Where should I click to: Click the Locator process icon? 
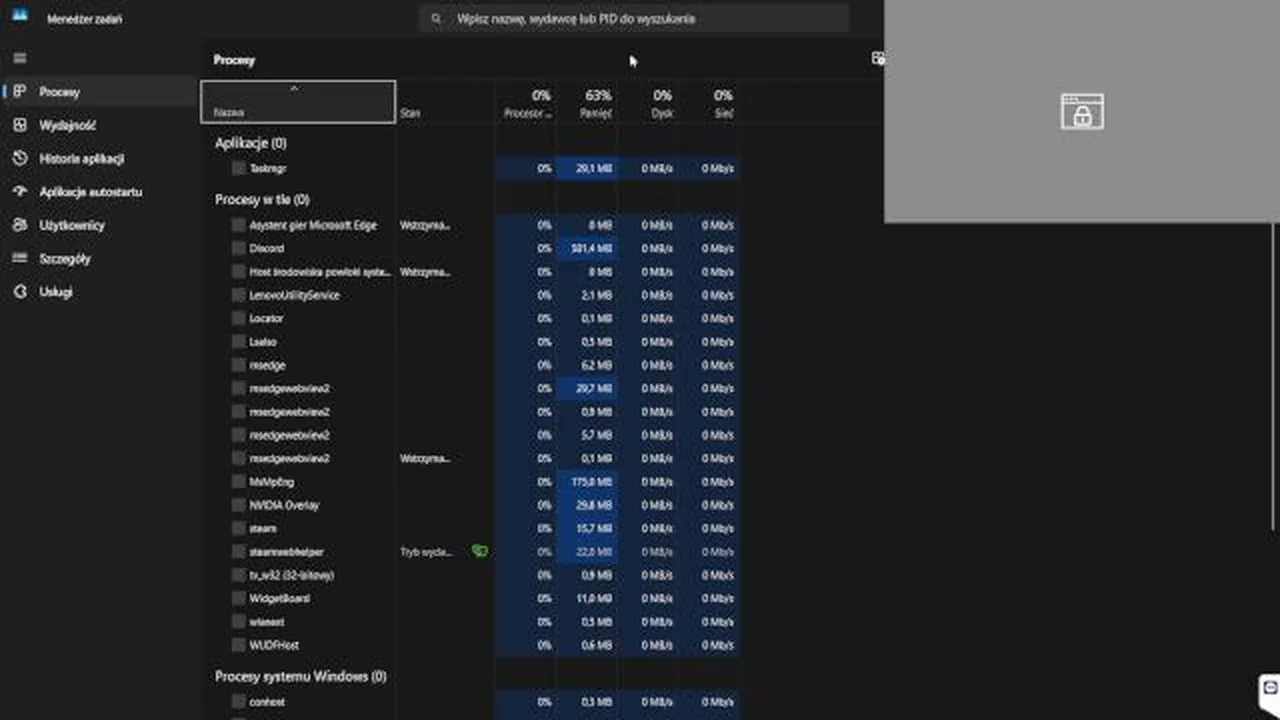238,318
